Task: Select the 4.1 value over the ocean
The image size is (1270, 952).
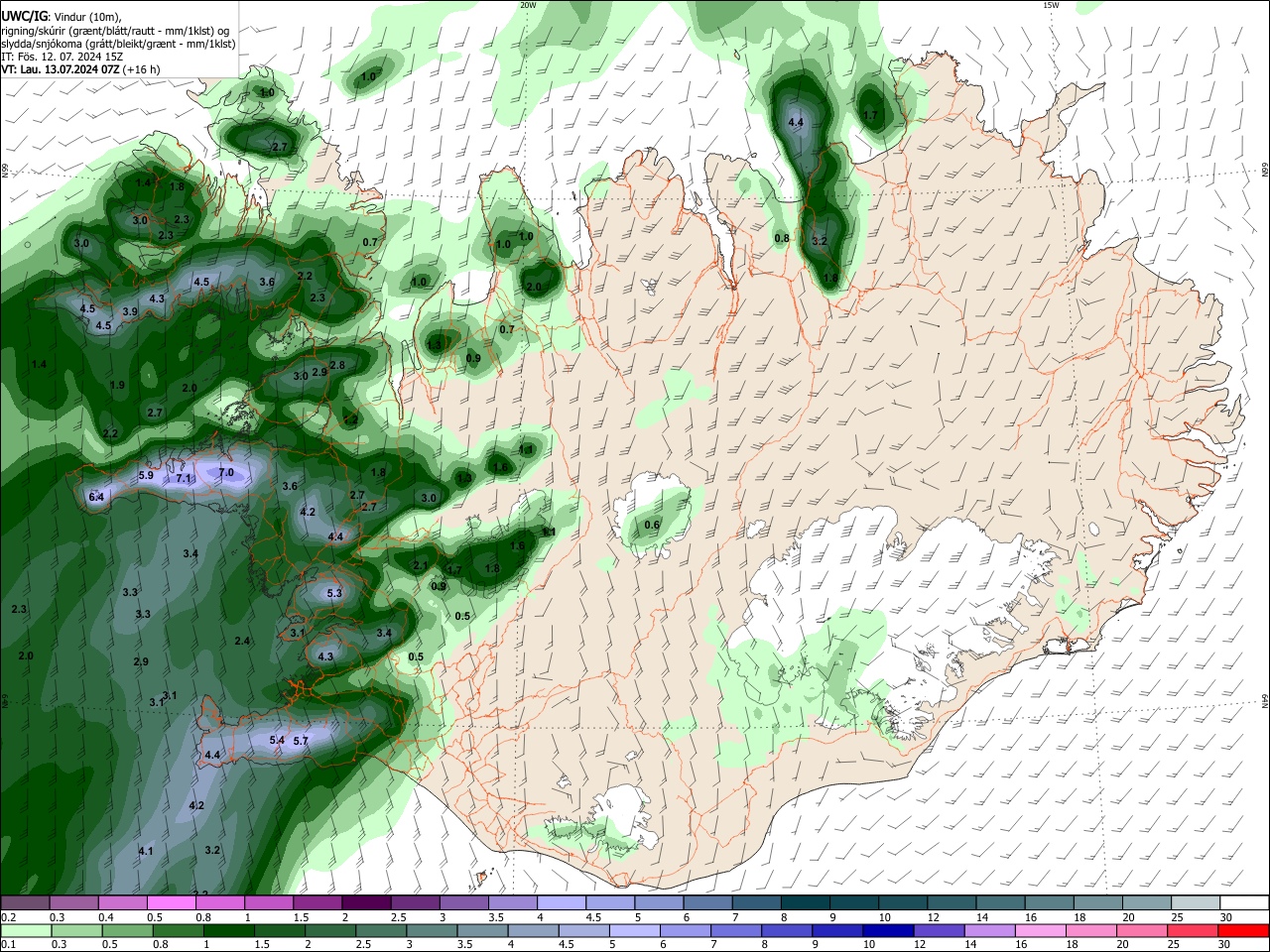Action: pos(146,852)
